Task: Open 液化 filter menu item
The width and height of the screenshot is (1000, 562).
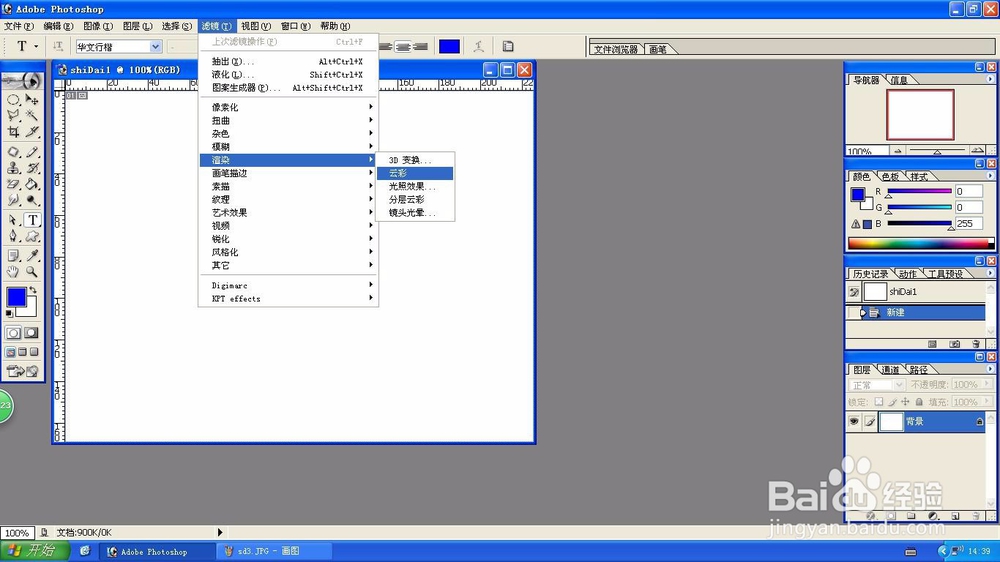Action: click(289, 75)
